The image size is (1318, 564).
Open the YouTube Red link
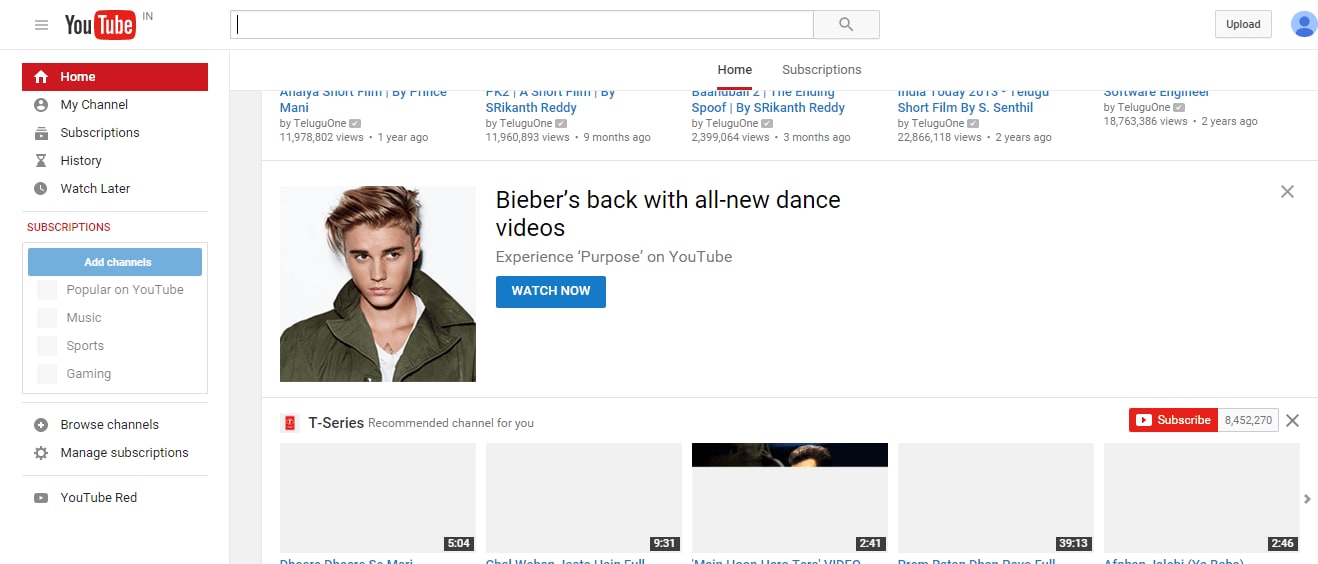tap(98, 498)
